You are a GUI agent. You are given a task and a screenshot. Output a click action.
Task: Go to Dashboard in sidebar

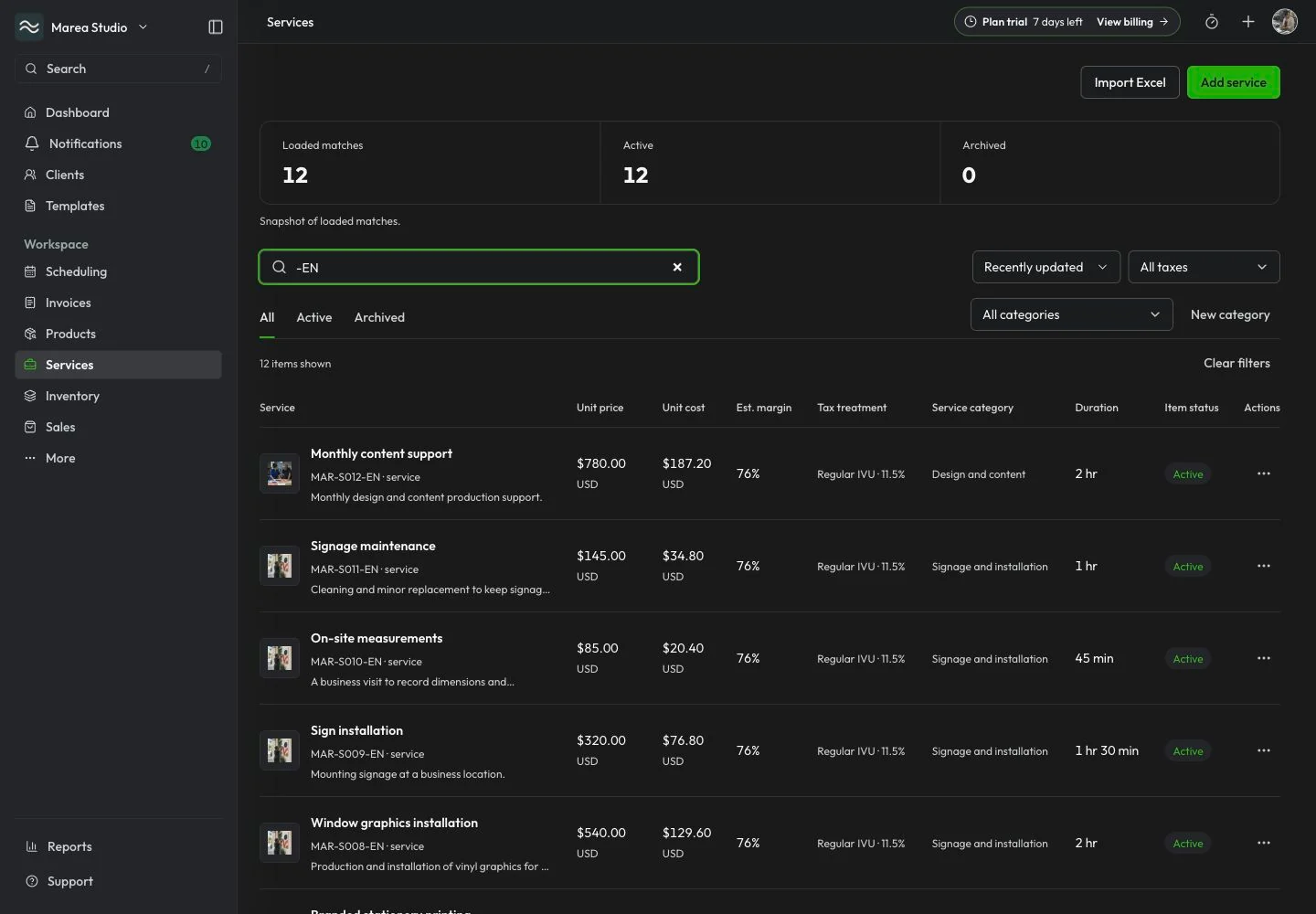118,112
